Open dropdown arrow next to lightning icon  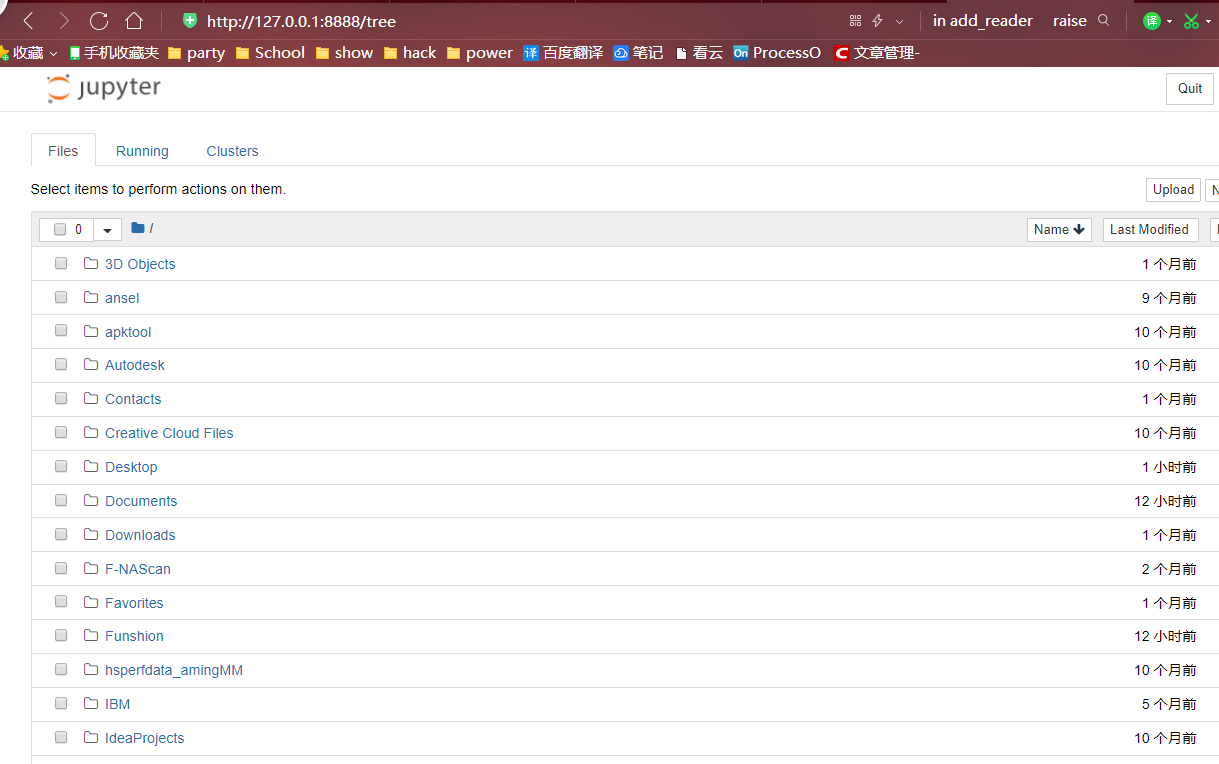click(x=899, y=21)
